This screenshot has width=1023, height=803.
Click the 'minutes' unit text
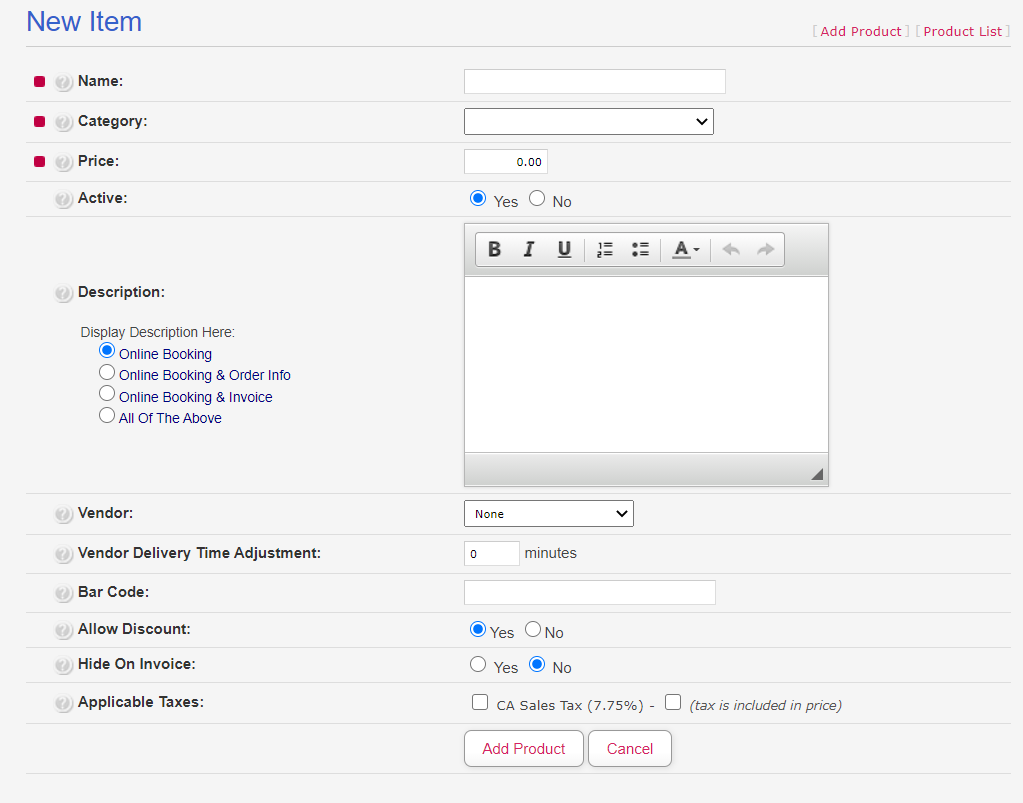551,553
